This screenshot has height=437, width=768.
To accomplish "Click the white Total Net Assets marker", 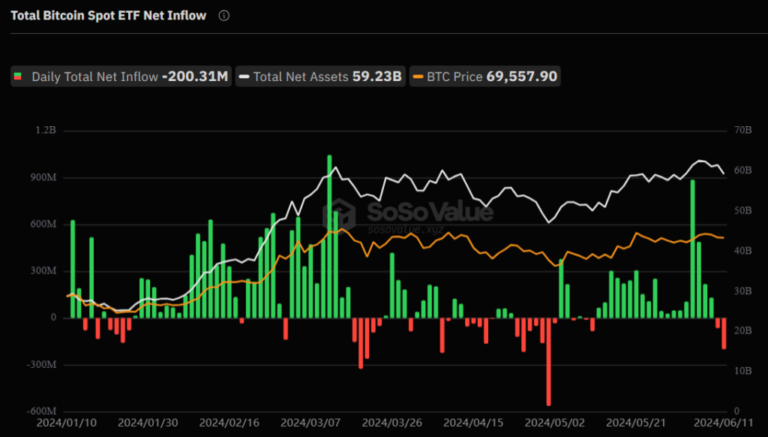I will [244, 77].
